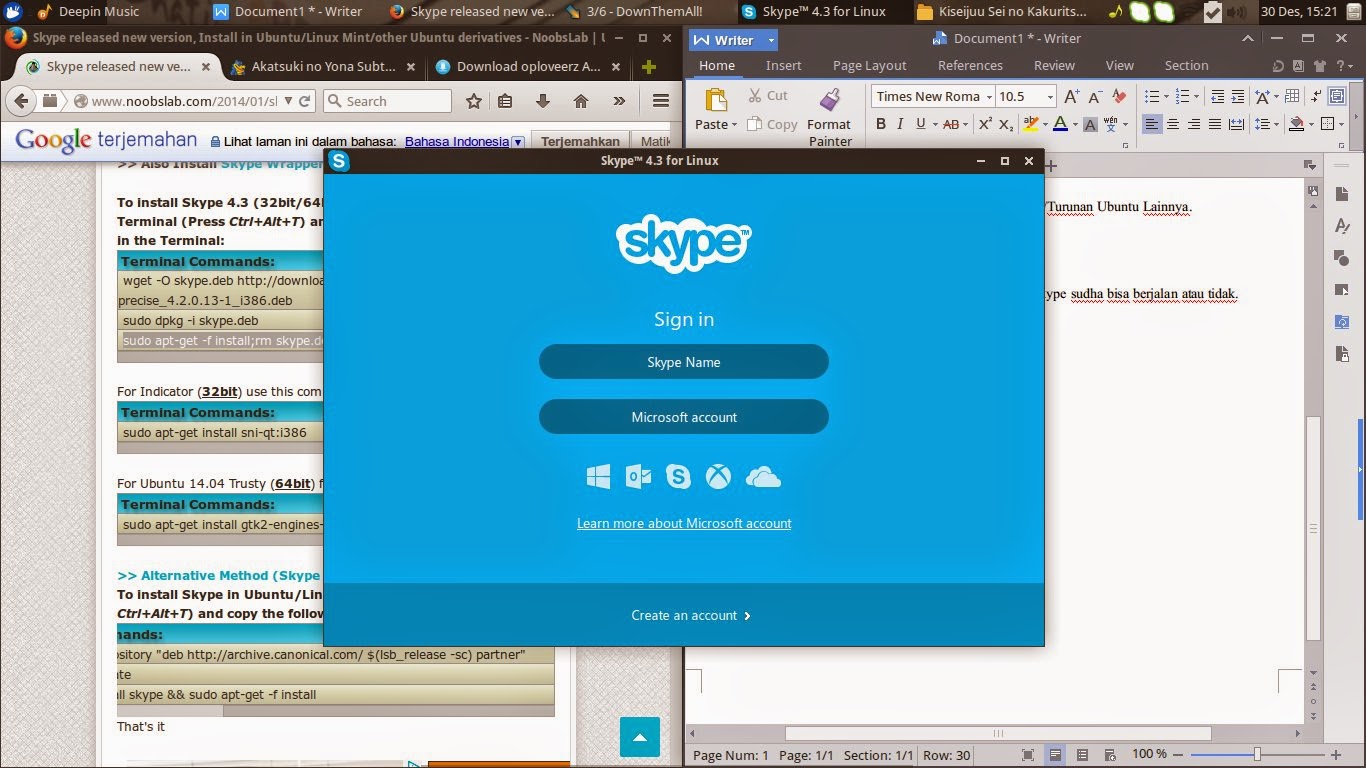Click Bahasa Indonesia link on translate bar
This screenshot has height=768, width=1366.
456,142
